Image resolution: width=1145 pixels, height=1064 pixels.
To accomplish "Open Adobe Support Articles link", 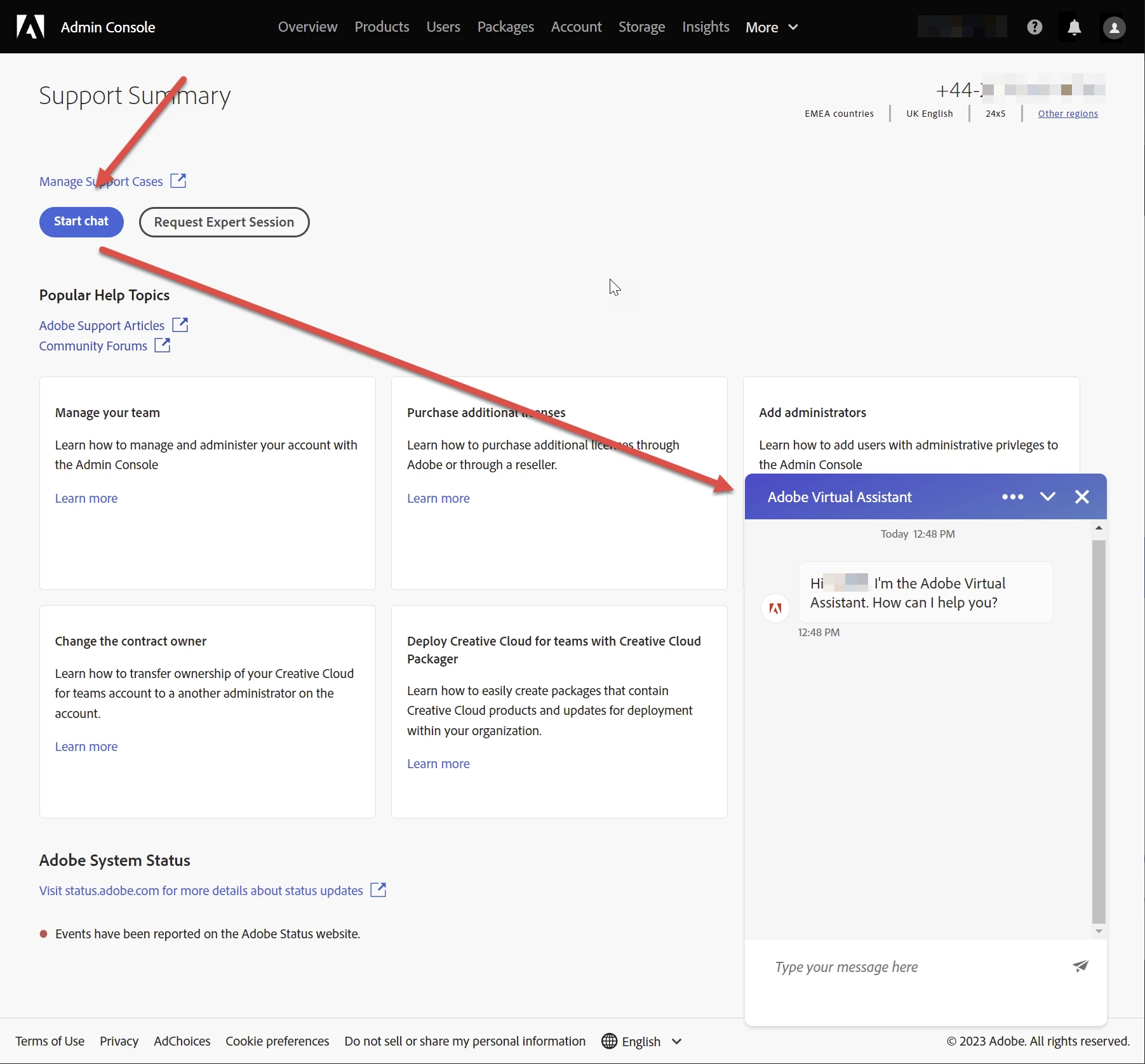I will (x=102, y=326).
